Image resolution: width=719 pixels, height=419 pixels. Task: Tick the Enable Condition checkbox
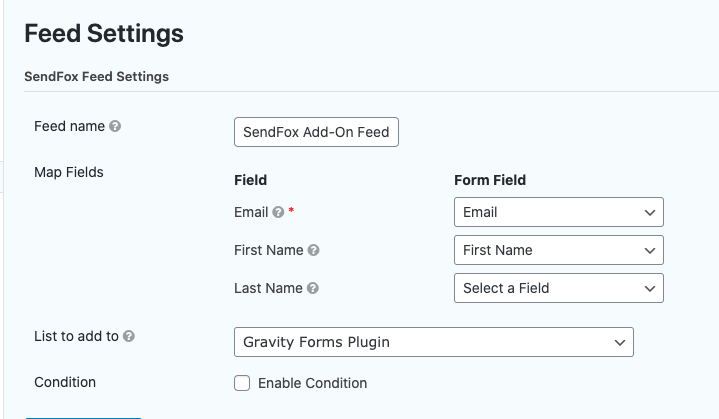point(242,383)
